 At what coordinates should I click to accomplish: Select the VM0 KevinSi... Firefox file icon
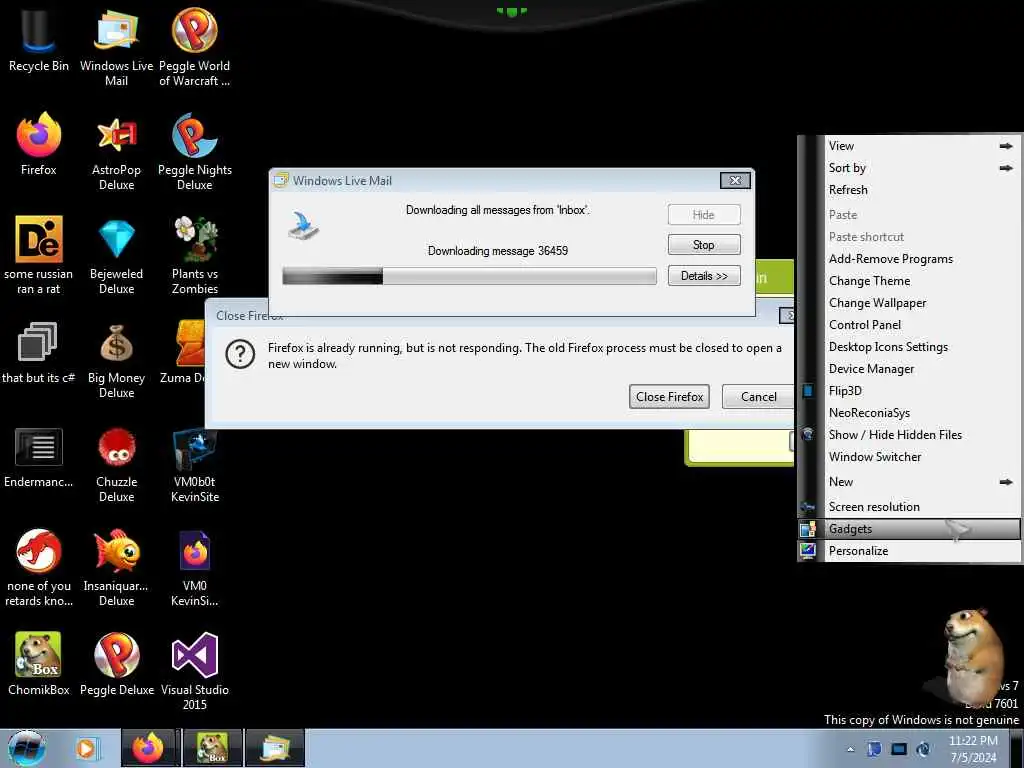195,567
